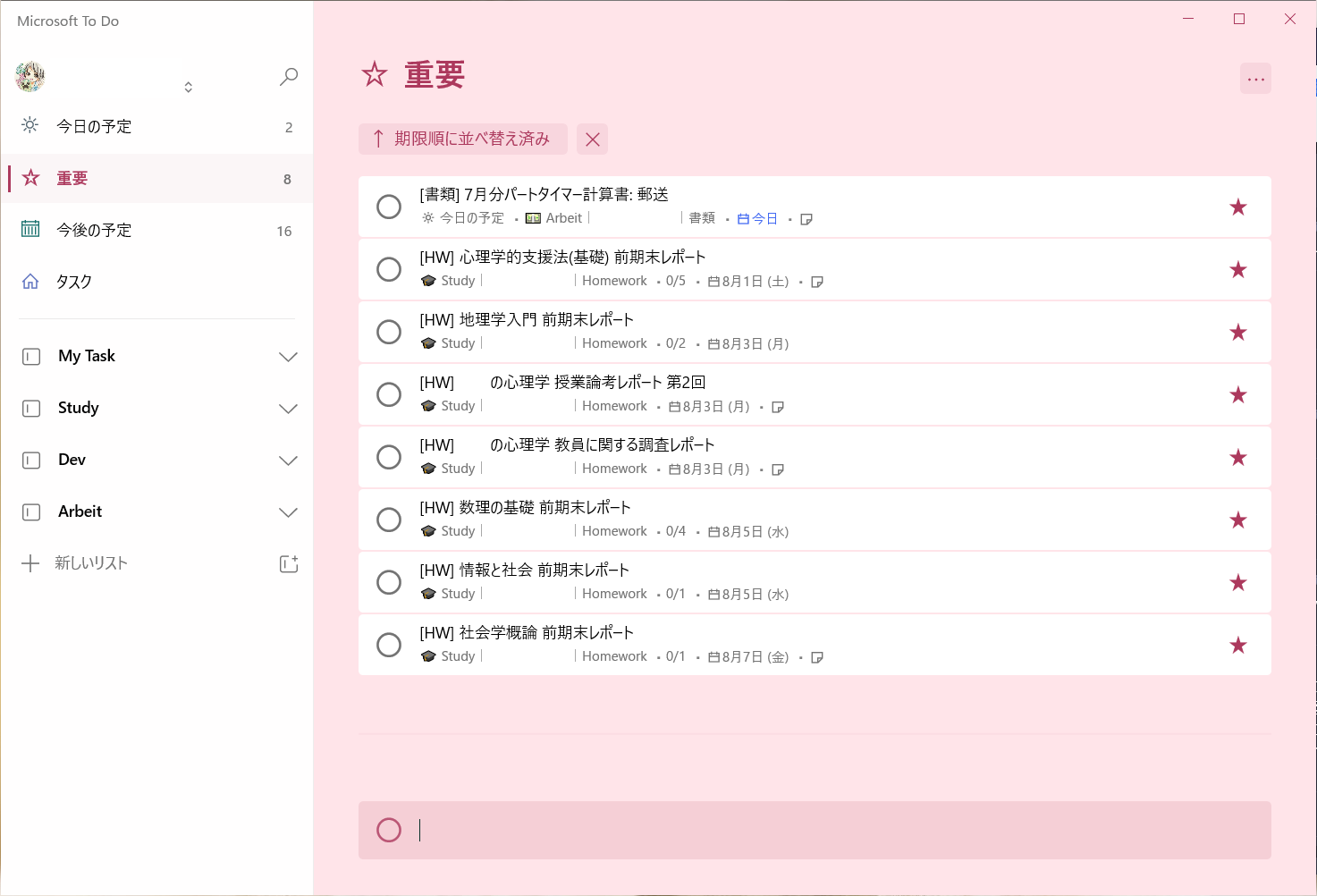Click the user profile avatar
The image size is (1317, 896).
(30, 77)
